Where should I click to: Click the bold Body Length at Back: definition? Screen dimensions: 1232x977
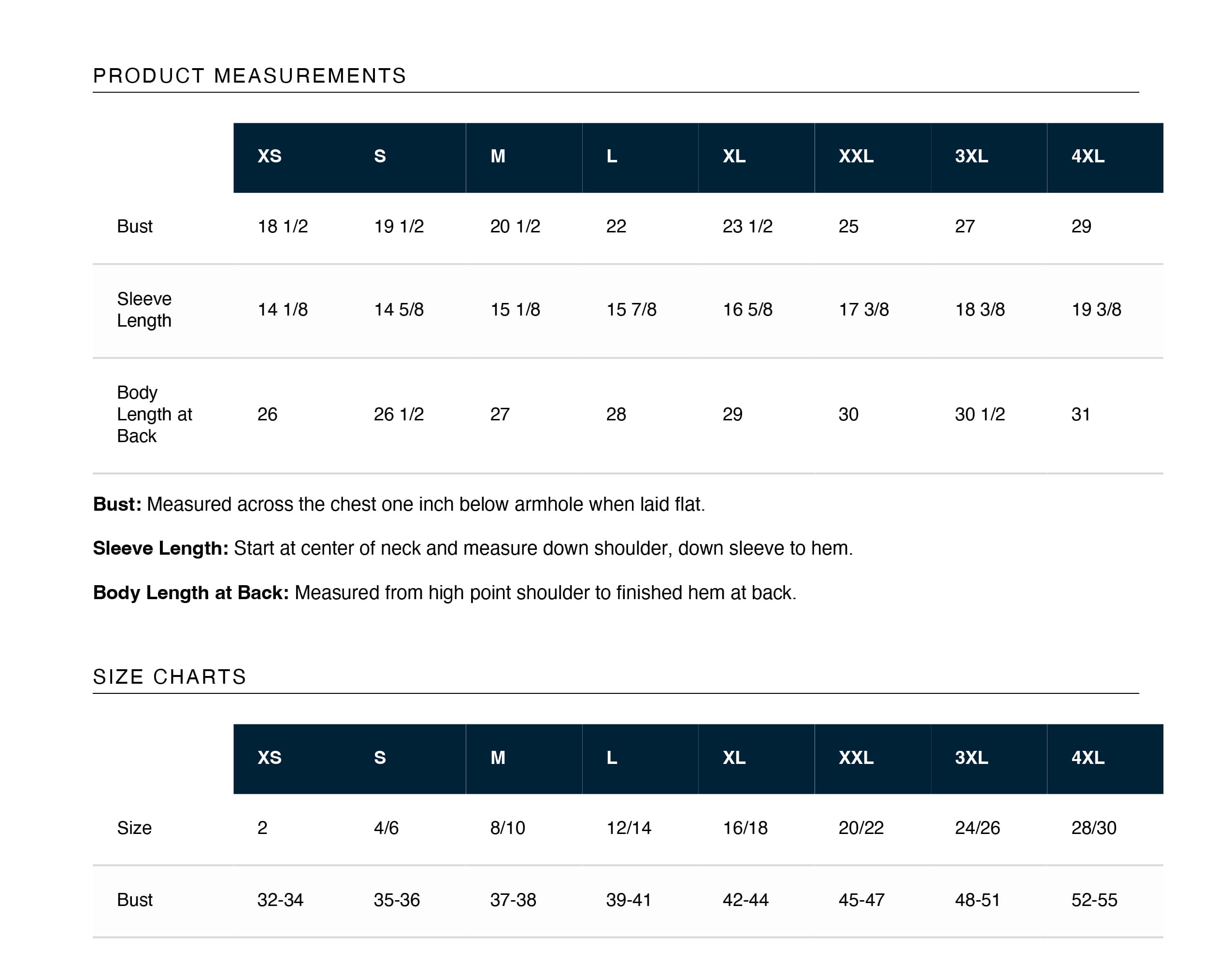191,593
